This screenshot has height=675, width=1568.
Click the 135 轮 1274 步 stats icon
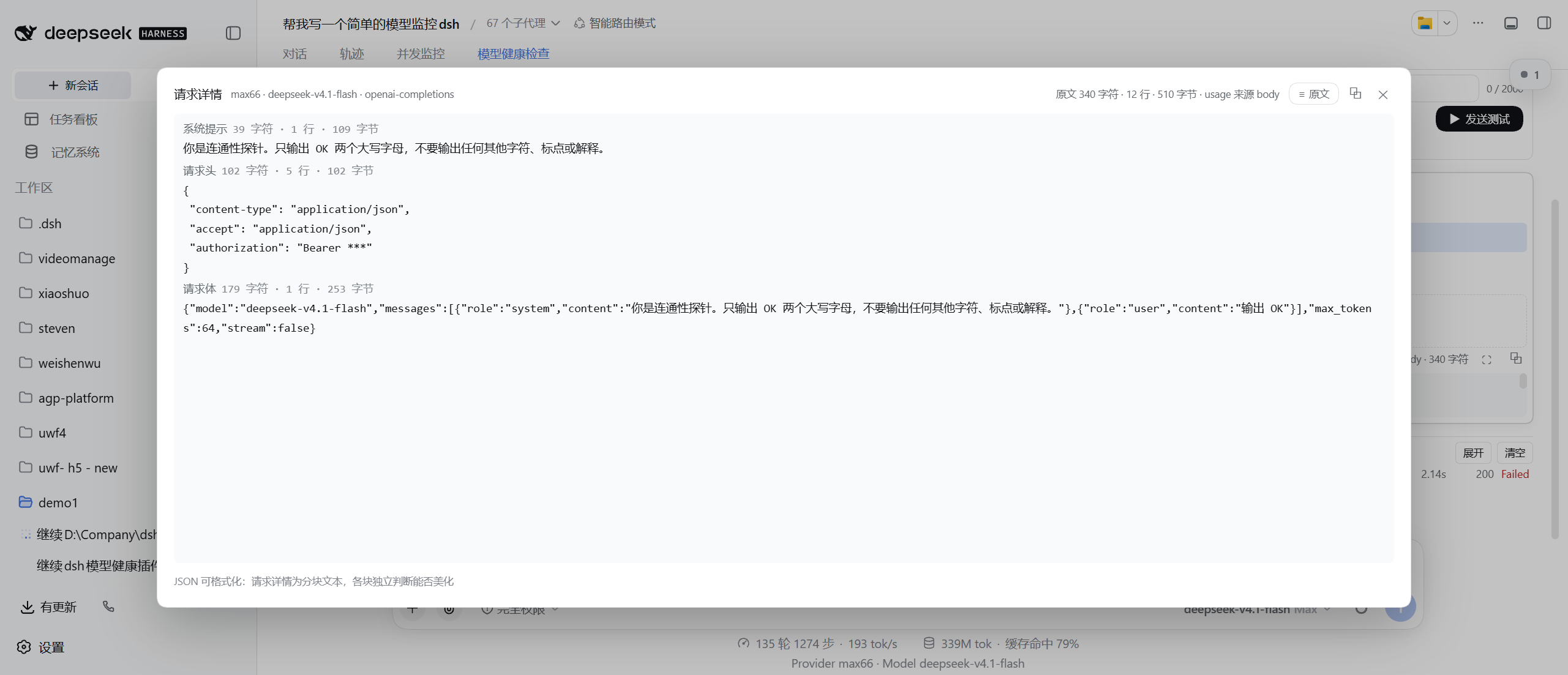[743, 643]
